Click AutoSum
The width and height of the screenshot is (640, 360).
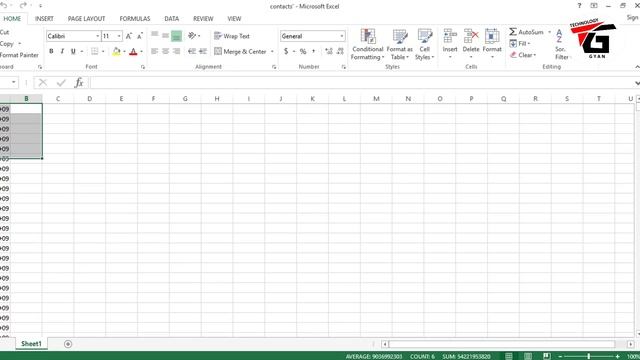pos(527,32)
